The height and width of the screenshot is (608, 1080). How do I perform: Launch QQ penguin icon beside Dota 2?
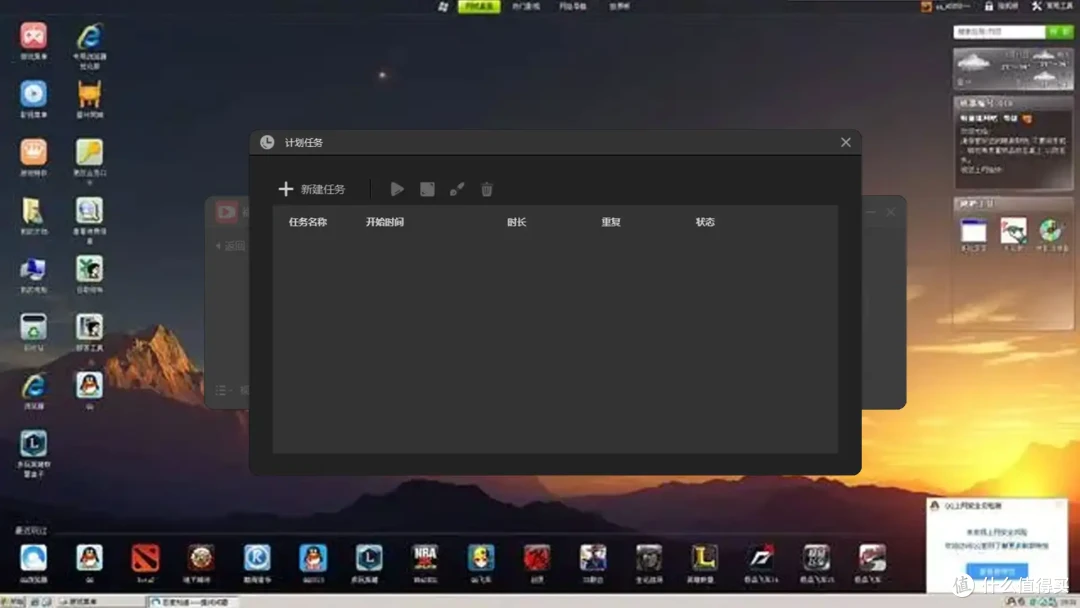coord(90,558)
